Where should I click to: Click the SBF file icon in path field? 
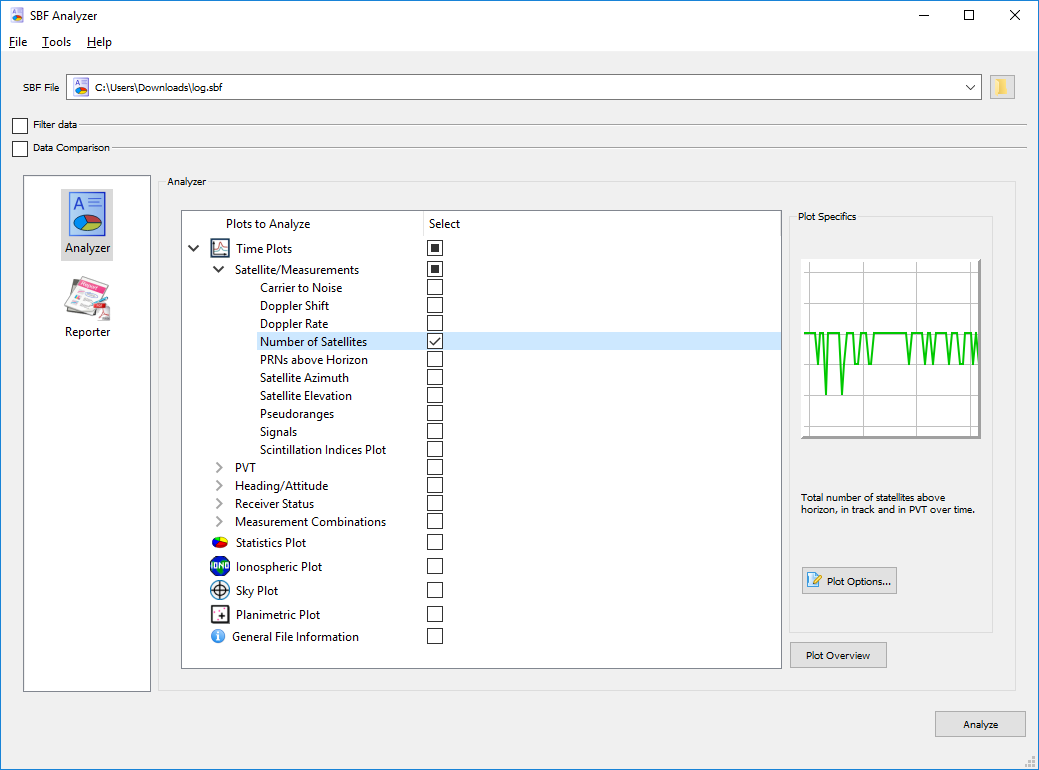coord(81,87)
